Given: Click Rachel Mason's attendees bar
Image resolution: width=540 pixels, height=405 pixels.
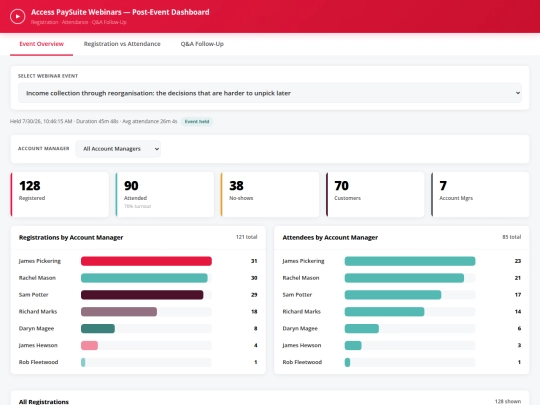Looking at the screenshot, I should (x=404, y=278).
